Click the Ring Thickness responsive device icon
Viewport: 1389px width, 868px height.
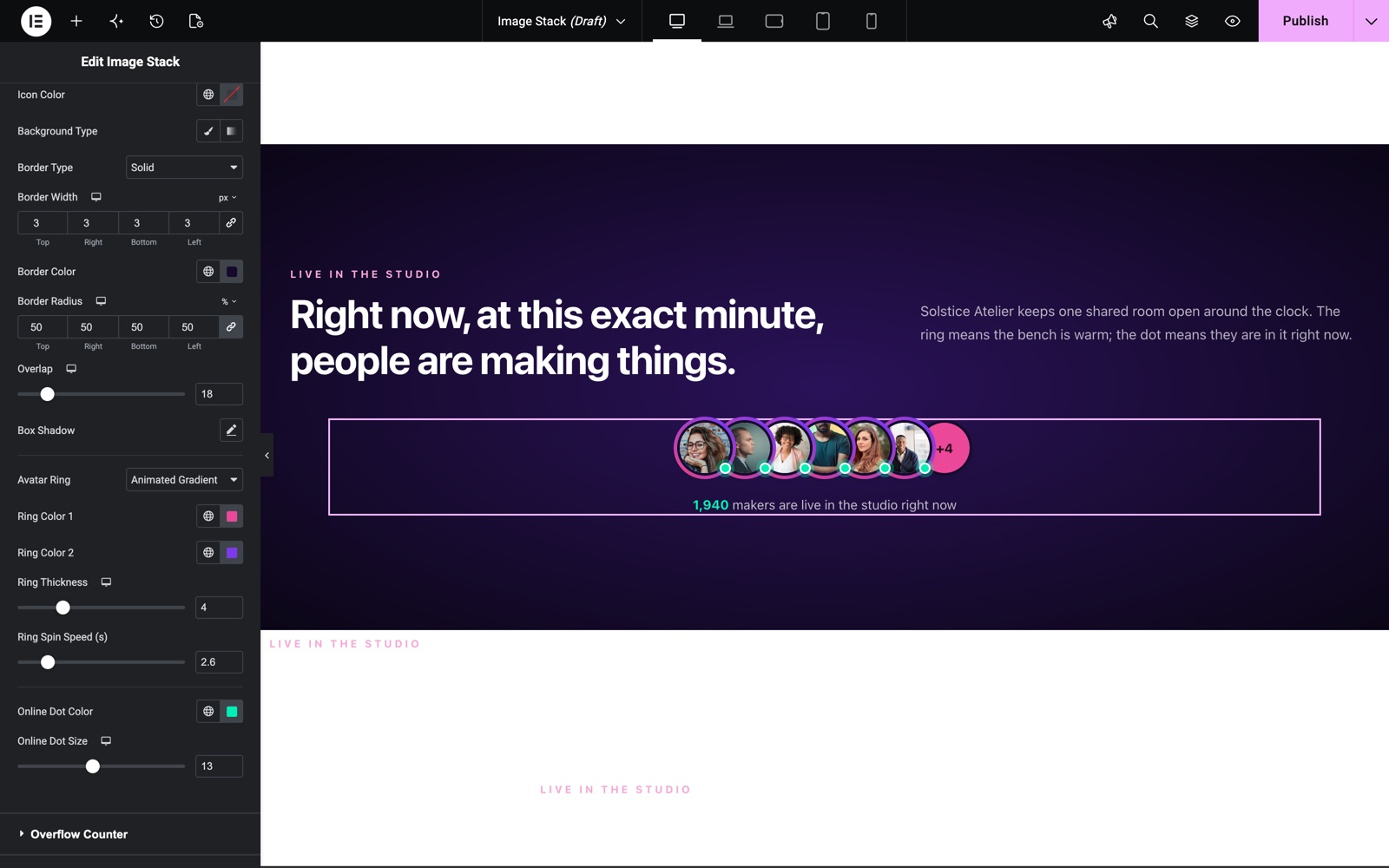tap(106, 582)
